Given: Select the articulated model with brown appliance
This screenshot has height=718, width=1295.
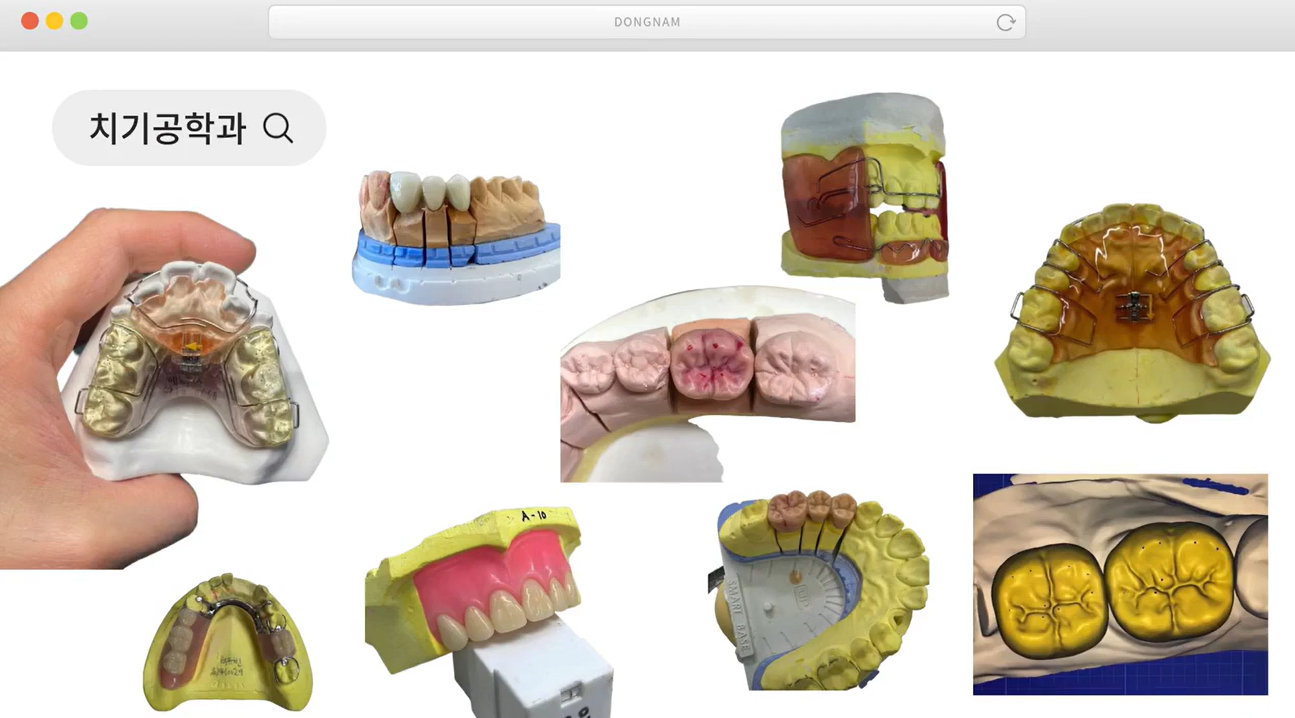Looking at the screenshot, I should 864,198.
